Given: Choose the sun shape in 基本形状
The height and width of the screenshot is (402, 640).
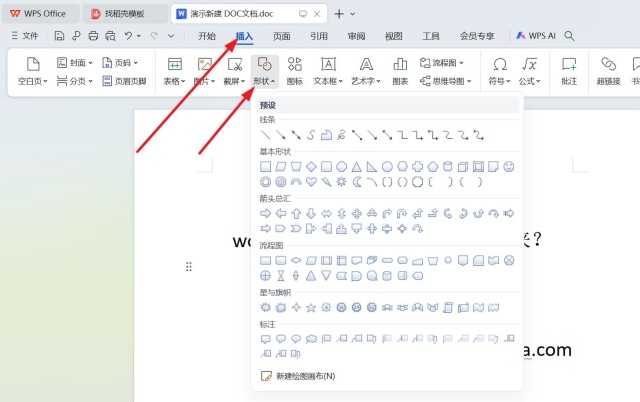Looking at the screenshot, I should coord(341,182).
